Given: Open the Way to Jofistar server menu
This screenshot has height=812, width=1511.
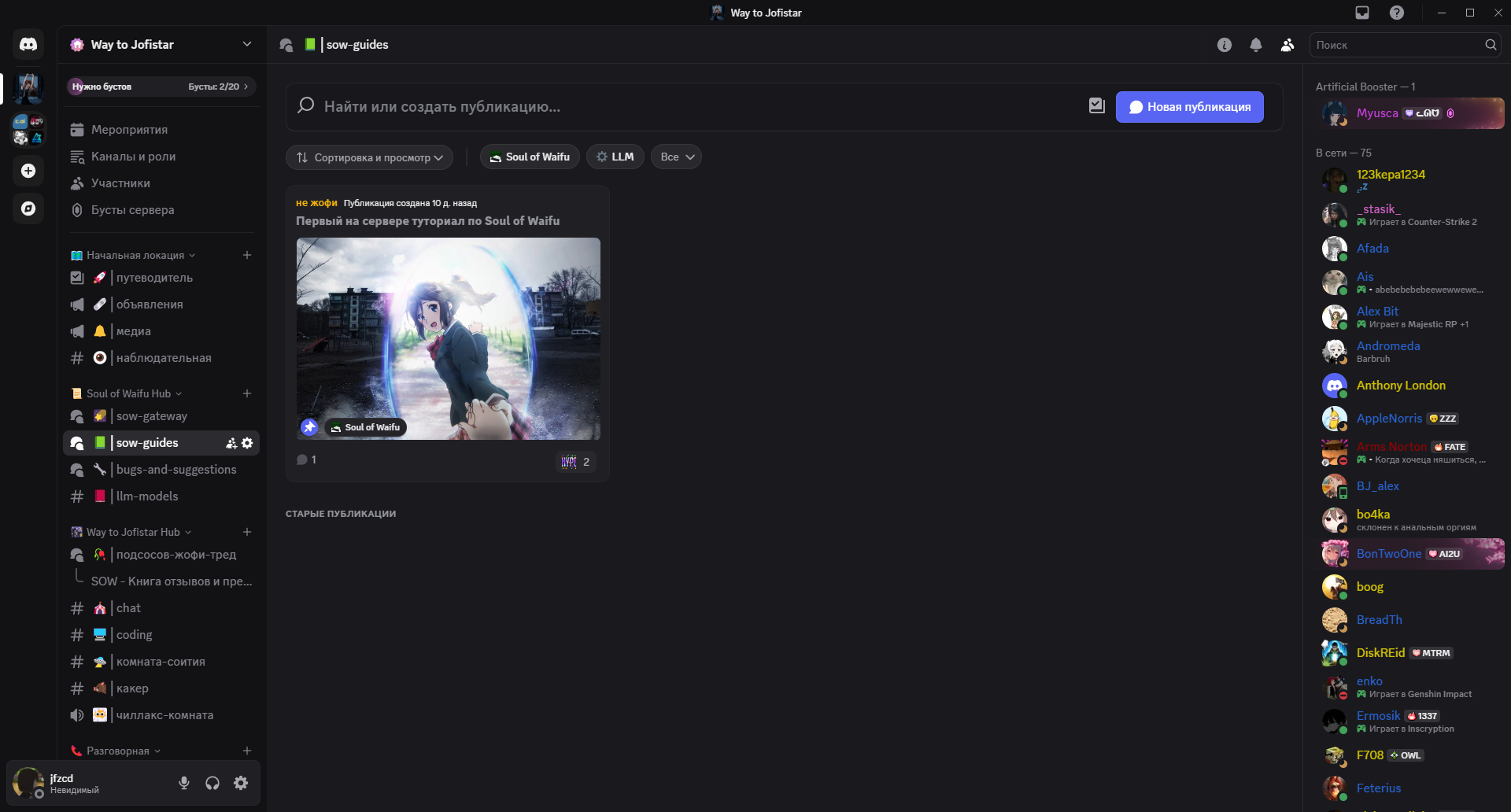Looking at the screenshot, I should pyautogui.click(x=161, y=45).
